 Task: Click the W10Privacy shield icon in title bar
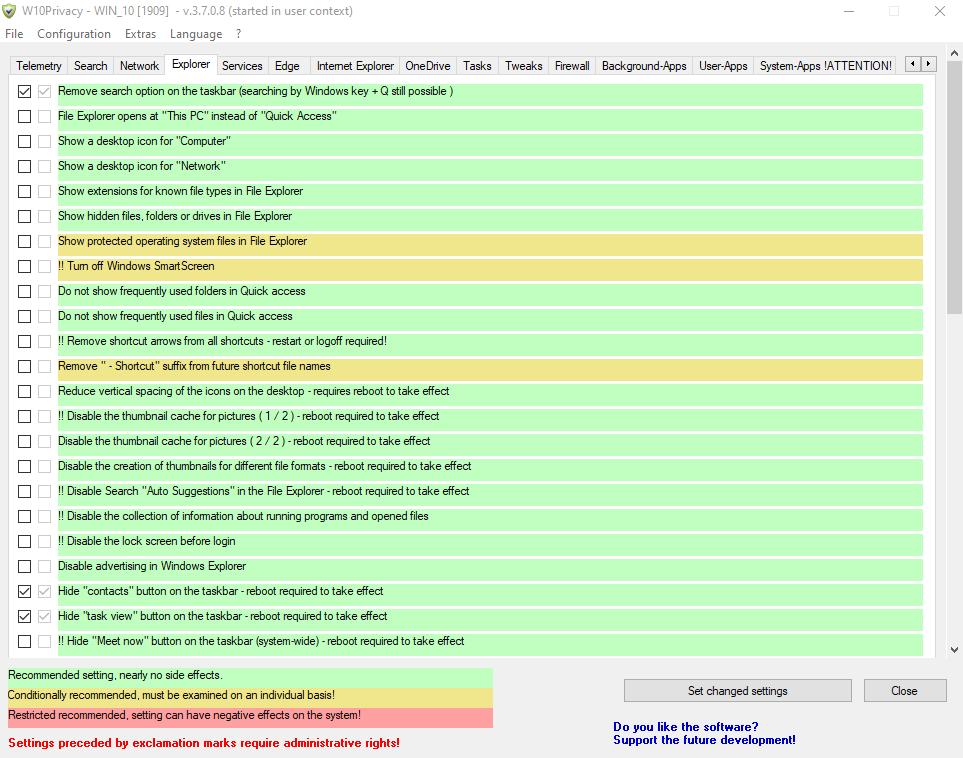[10, 11]
